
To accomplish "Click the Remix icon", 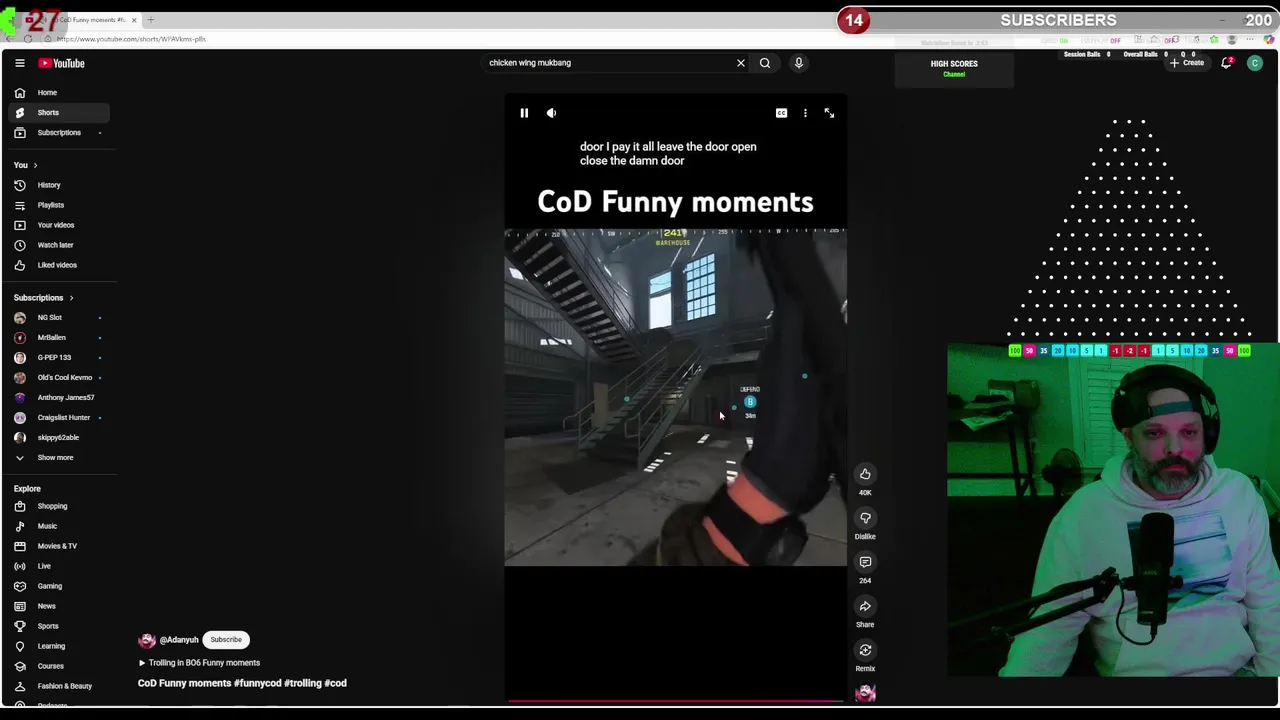I will (x=865, y=650).
